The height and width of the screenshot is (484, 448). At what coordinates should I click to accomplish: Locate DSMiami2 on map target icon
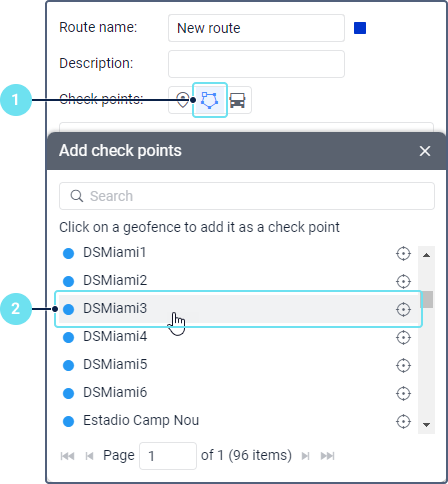click(403, 281)
